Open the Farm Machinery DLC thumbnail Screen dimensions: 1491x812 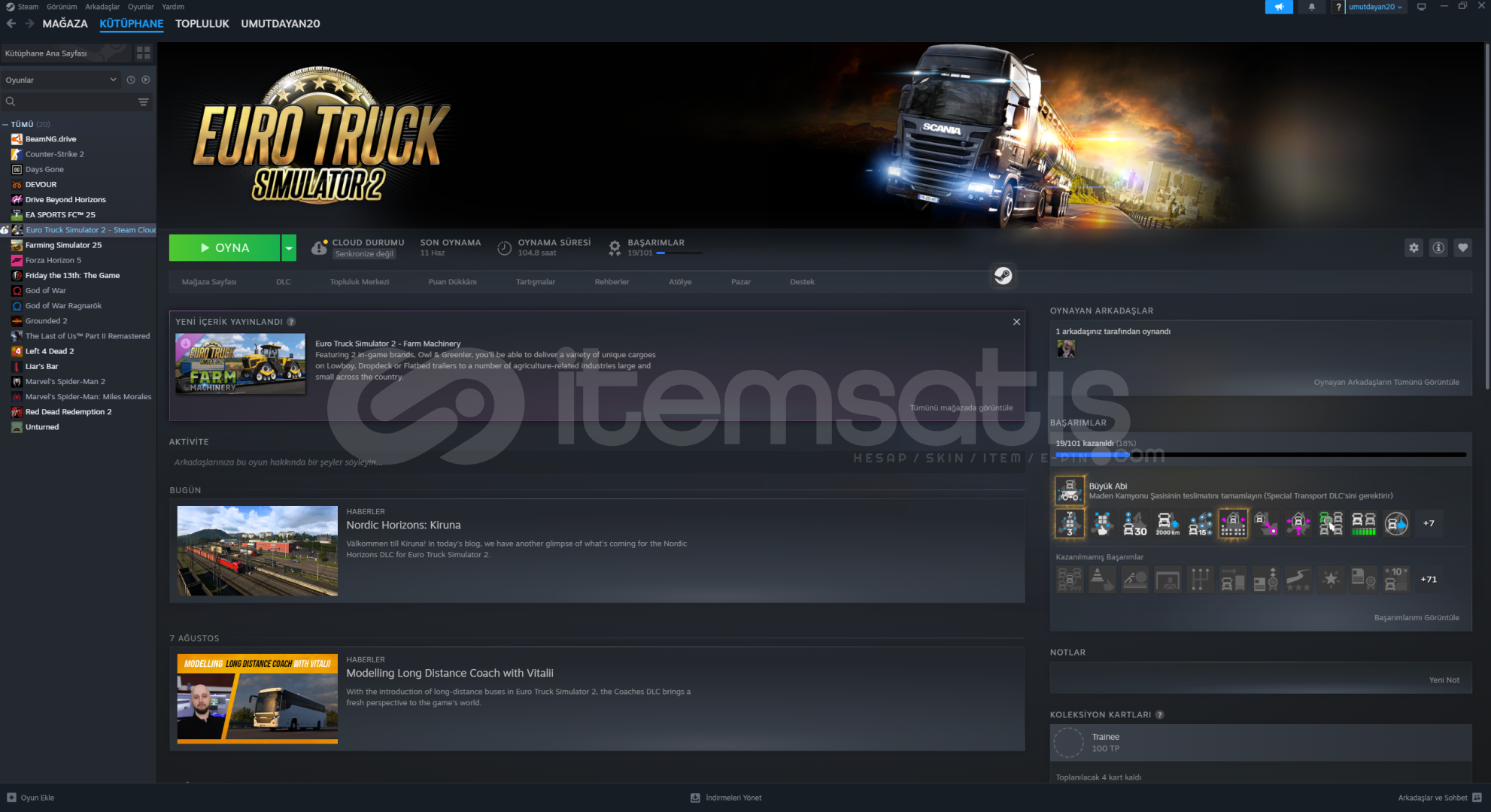(241, 364)
